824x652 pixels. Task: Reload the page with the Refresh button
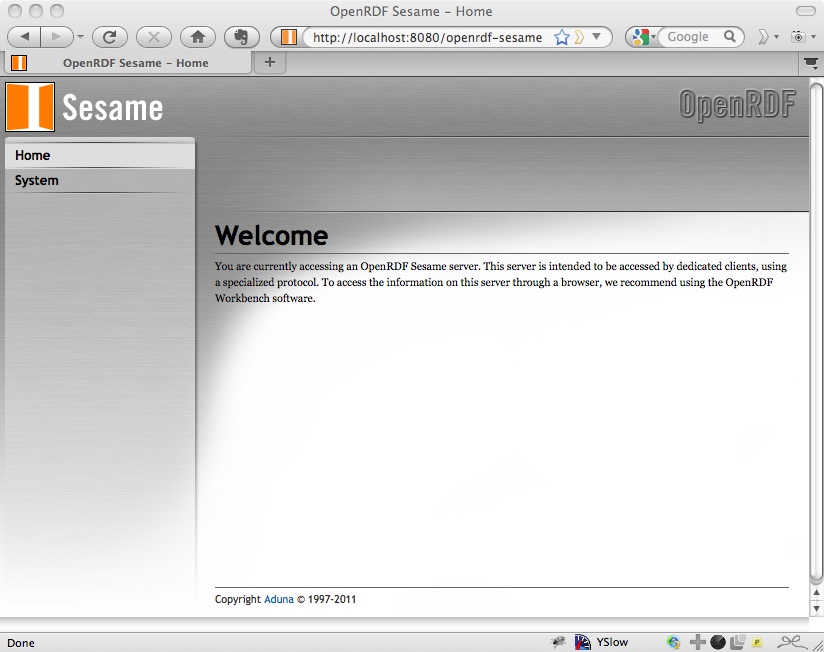110,37
